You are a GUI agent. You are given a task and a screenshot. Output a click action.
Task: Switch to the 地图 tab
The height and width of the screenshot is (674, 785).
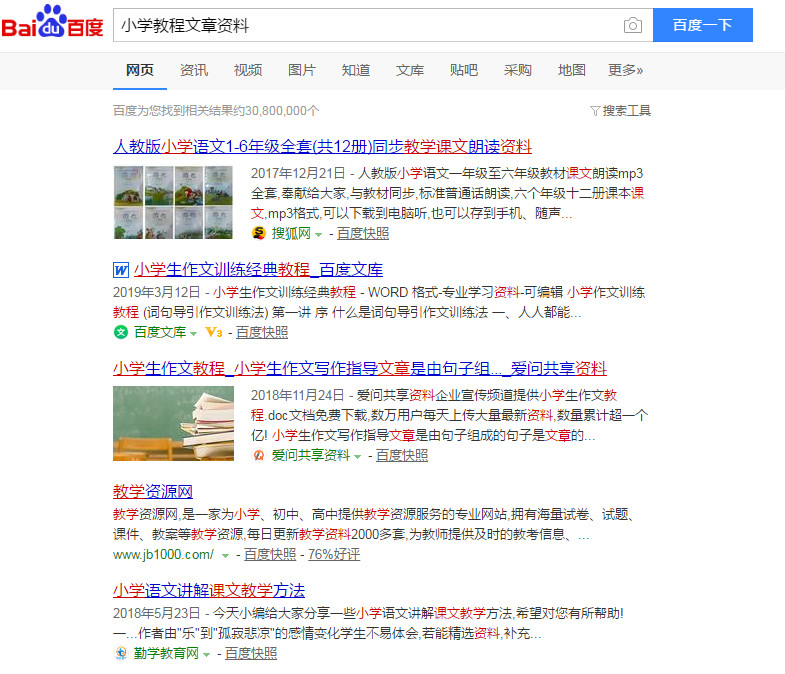tap(572, 70)
